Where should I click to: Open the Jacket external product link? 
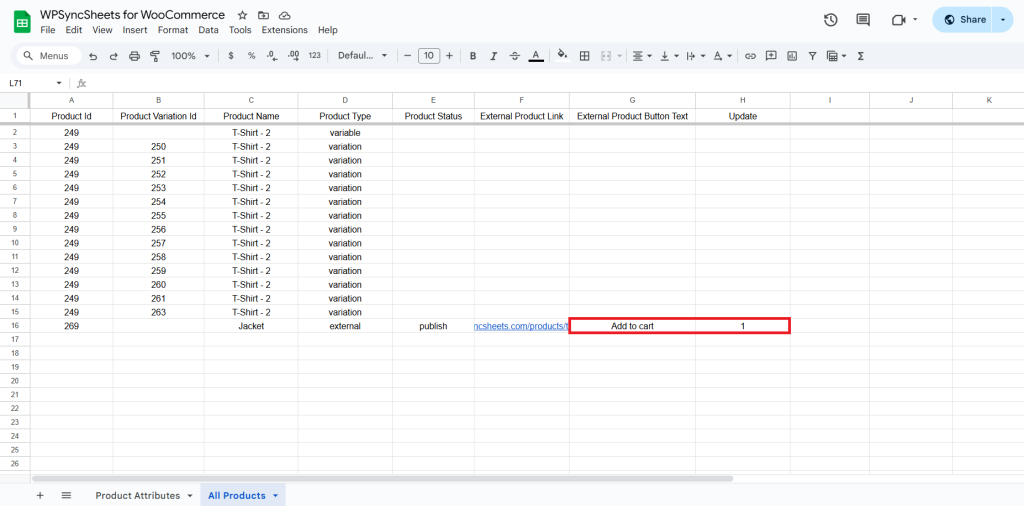point(522,326)
